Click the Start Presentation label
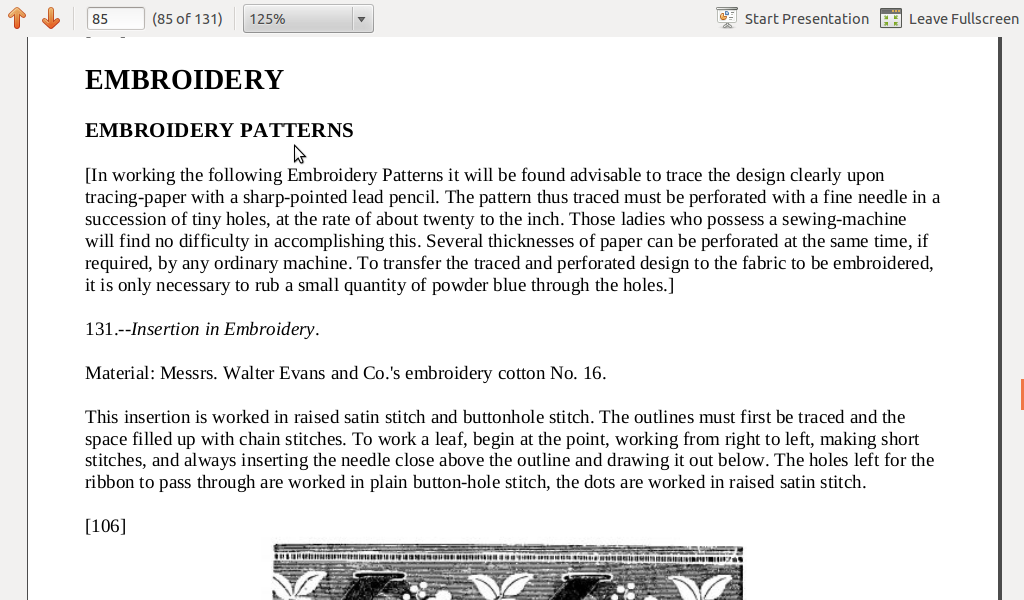The image size is (1024, 600). pyautogui.click(x=807, y=19)
